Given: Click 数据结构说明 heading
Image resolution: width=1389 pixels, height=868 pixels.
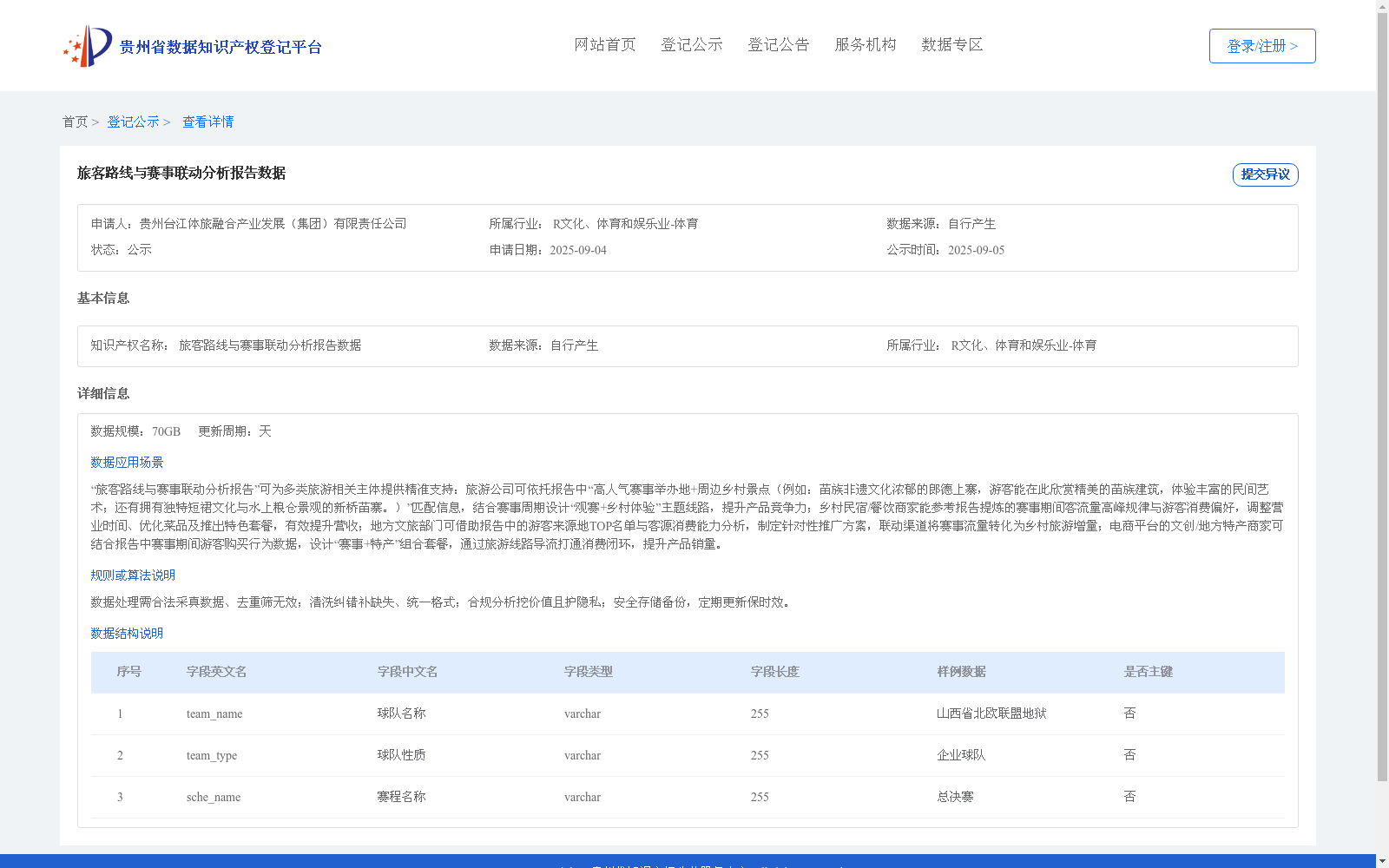Looking at the screenshot, I should coord(127,634).
